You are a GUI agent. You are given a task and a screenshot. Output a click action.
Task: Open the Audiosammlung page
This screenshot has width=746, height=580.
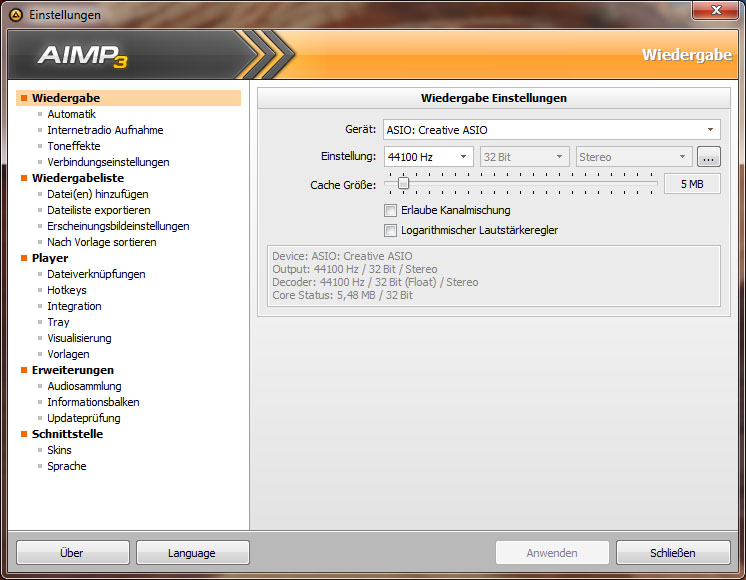click(84, 386)
